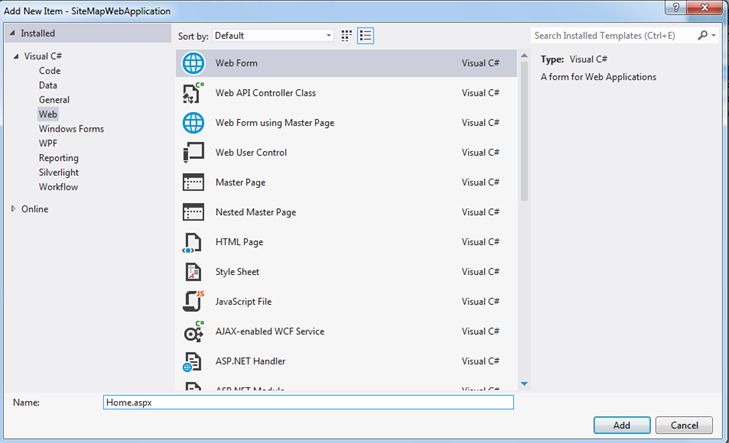Collapse the Visual C# tree node
This screenshot has width=729, height=443.
click(x=16, y=56)
